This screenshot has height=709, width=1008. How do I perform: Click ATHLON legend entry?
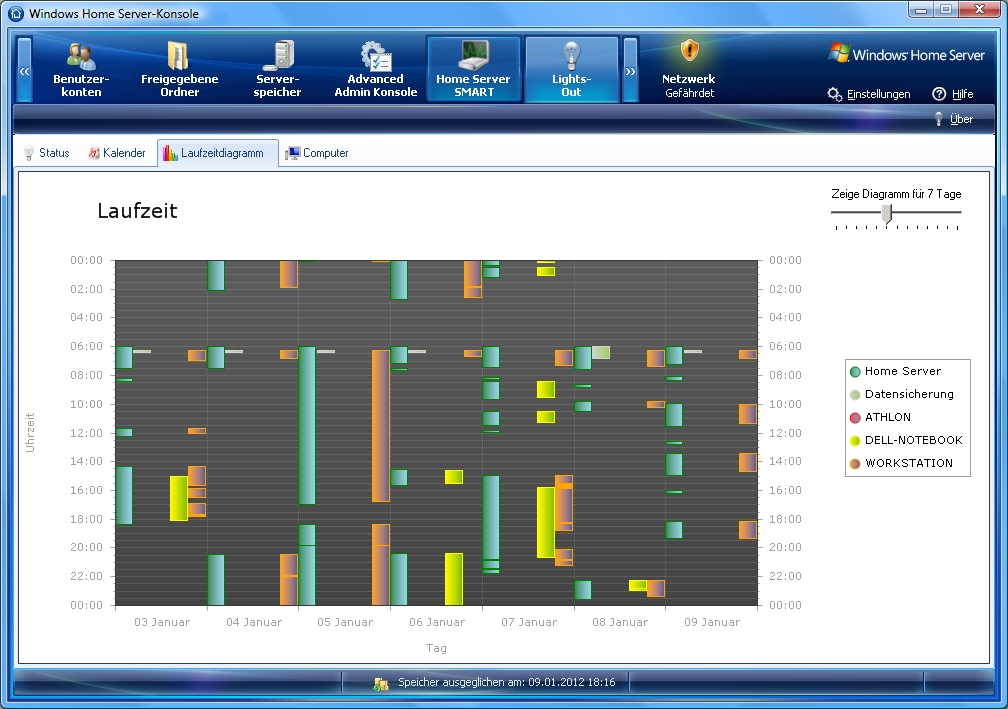[880, 417]
